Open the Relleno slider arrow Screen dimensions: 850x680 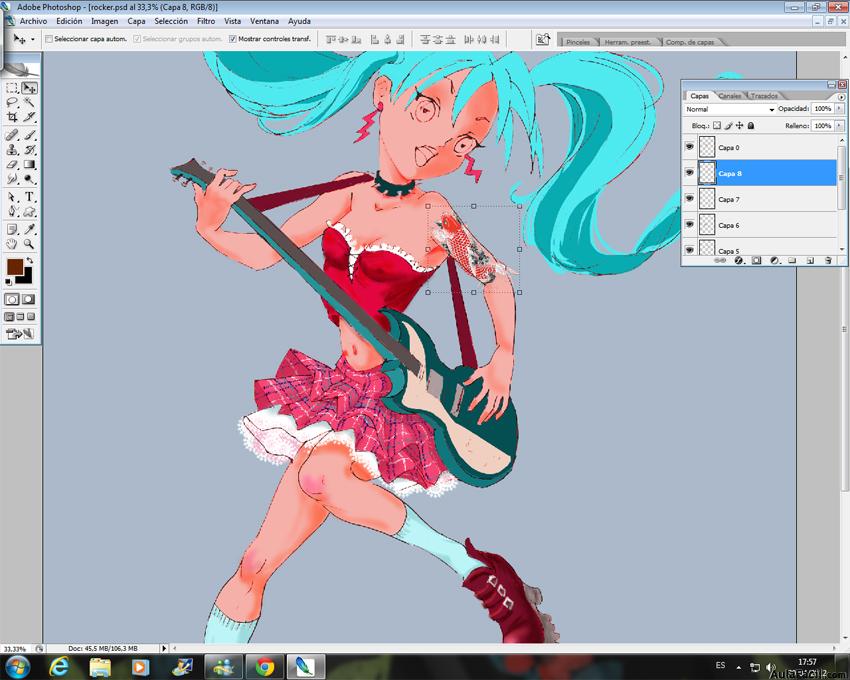point(840,126)
